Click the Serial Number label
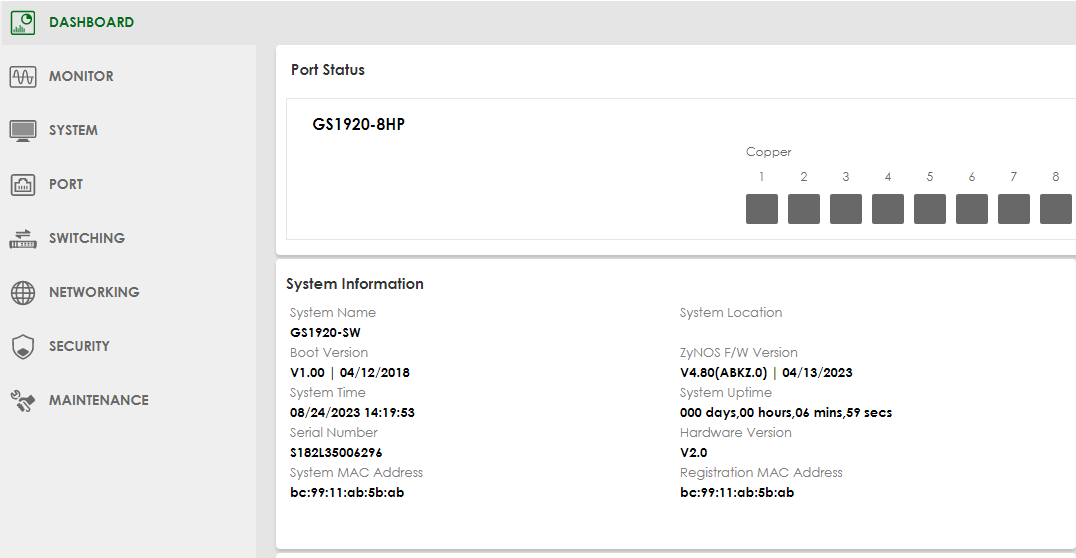The width and height of the screenshot is (1076, 558). pos(334,433)
